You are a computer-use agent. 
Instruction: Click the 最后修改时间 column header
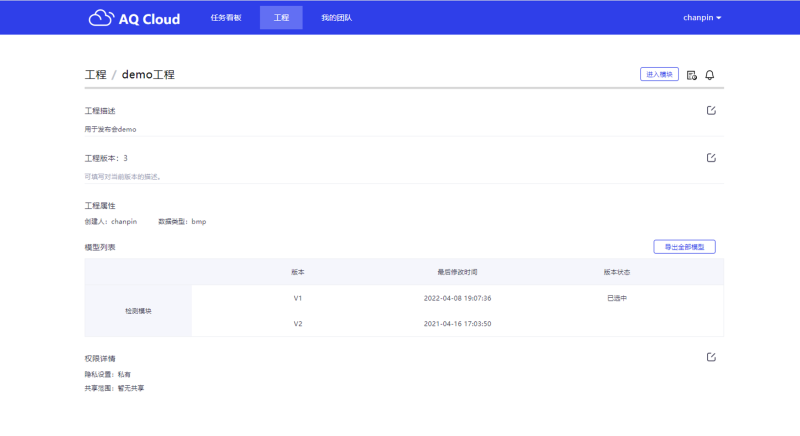coord(457,272)
